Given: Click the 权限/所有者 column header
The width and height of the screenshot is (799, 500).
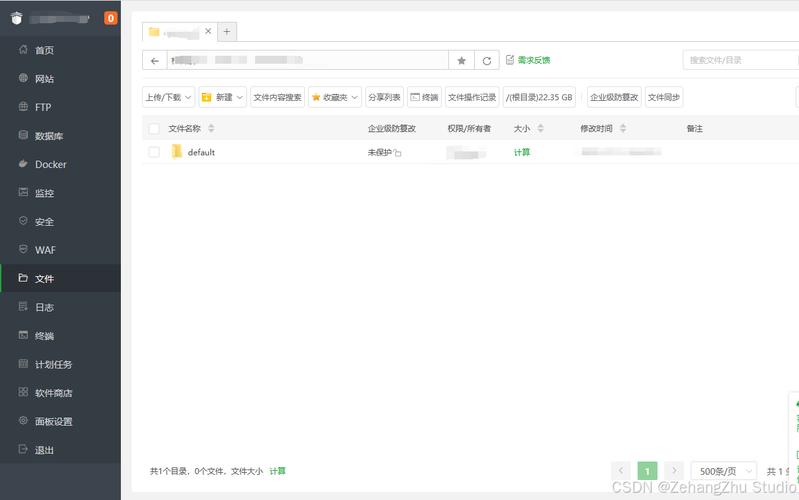Looking at the screenshot, I should (469, 128).
